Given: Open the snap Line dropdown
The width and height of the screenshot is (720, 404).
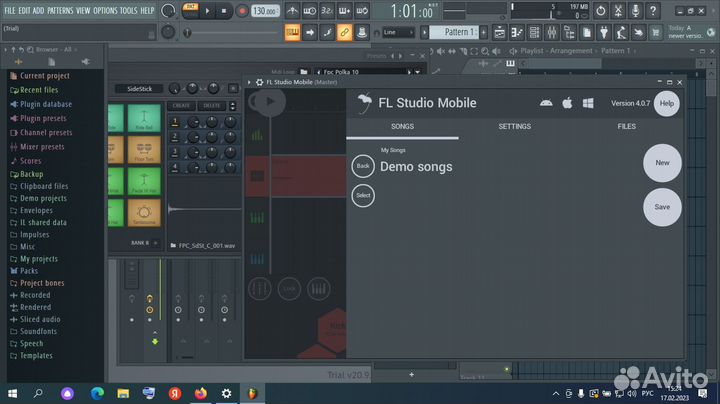Looking at the screenshot, I should click(x=398, y=33).
